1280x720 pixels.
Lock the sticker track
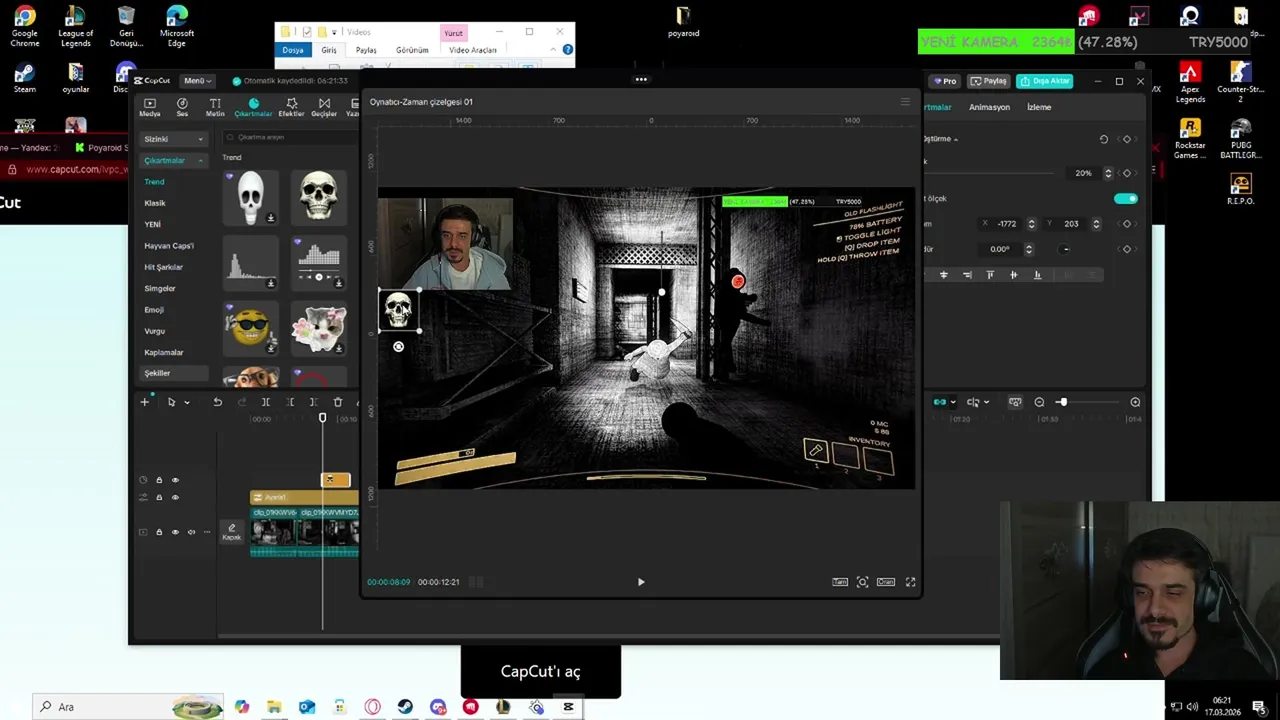(x=158, y=480)
